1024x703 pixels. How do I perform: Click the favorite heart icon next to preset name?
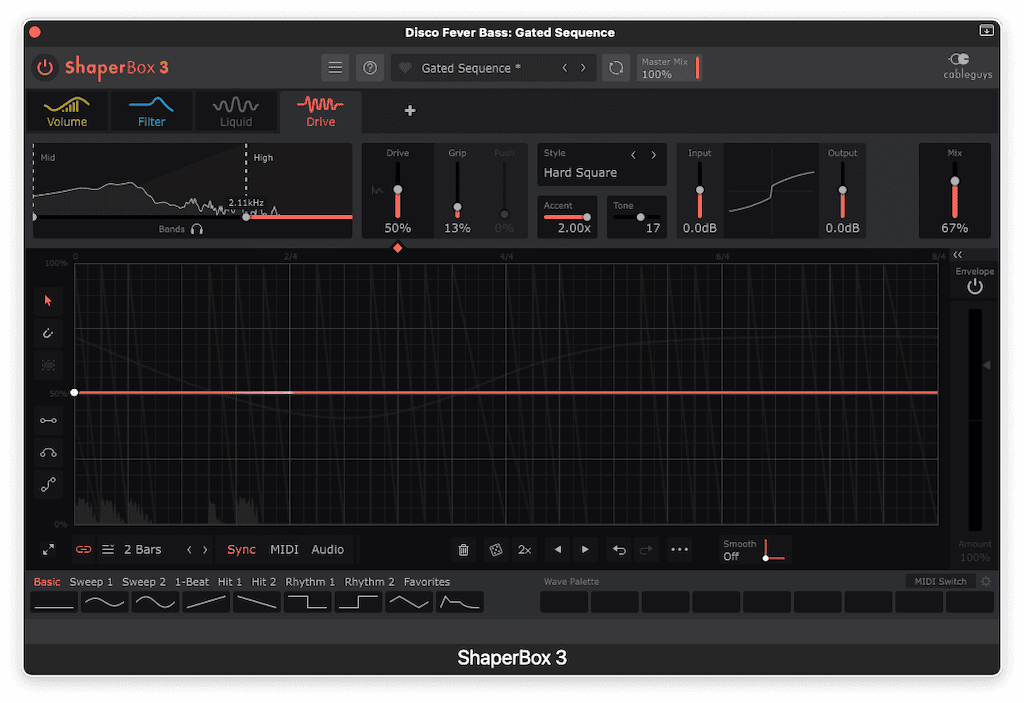point(406,67)
